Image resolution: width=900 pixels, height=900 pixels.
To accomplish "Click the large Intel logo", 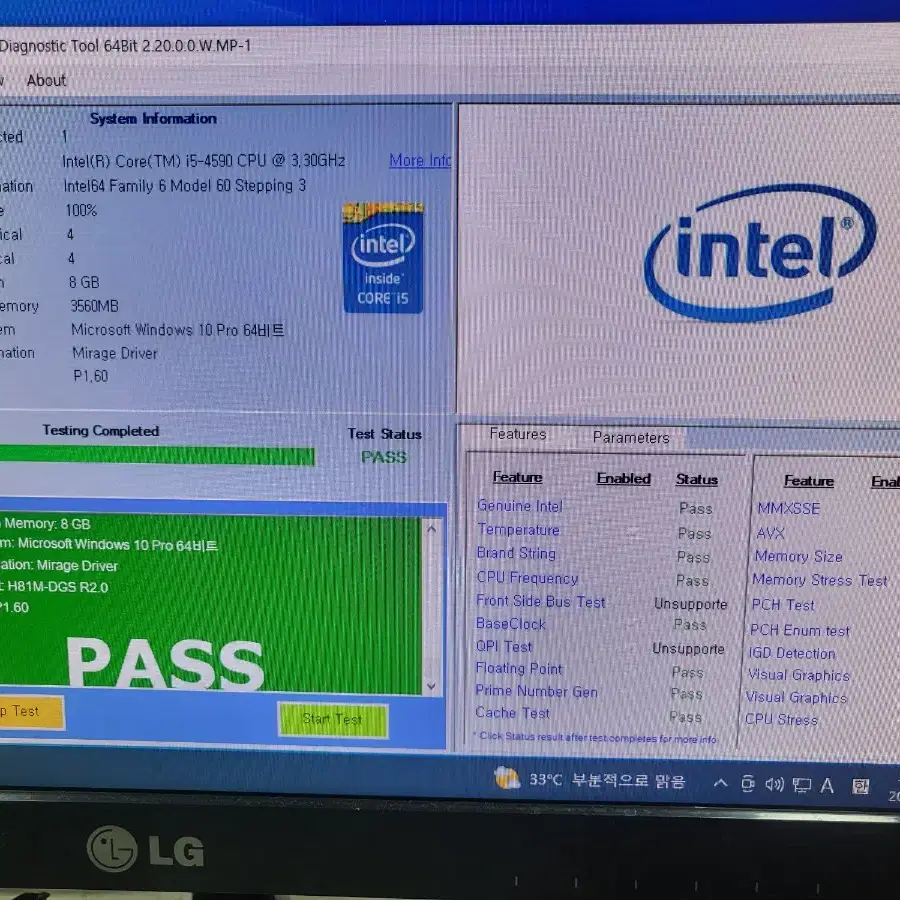I will 760,252.
